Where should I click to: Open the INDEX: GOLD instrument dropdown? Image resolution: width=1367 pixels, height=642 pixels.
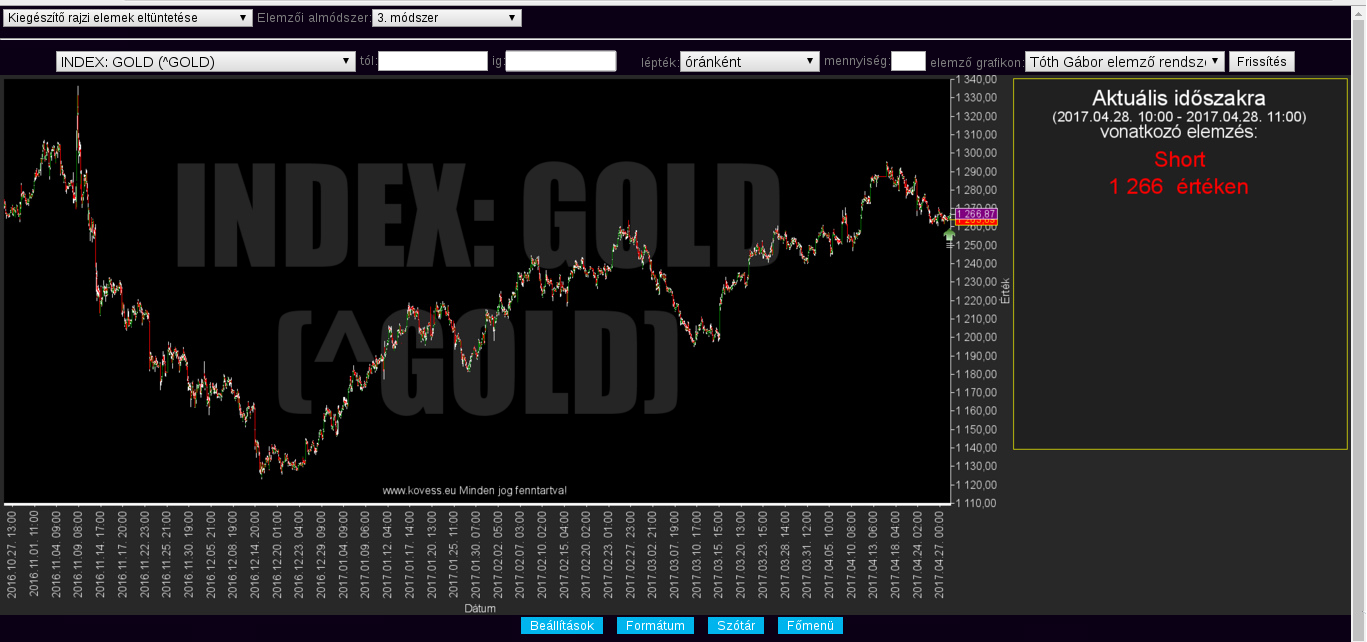[x=202, y=62]
